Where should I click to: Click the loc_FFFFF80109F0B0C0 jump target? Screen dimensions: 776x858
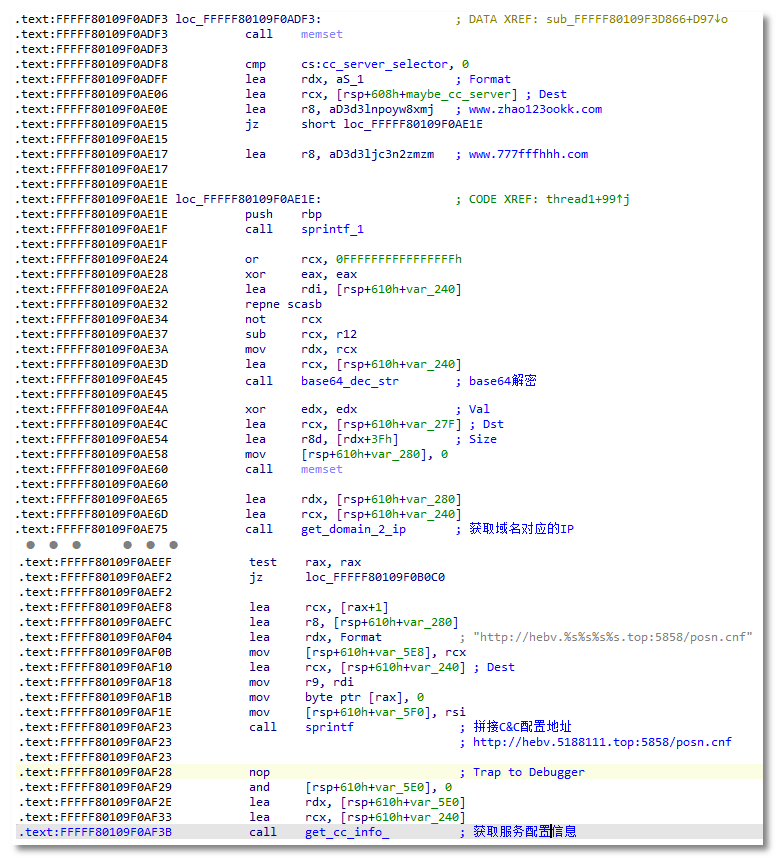375,577
